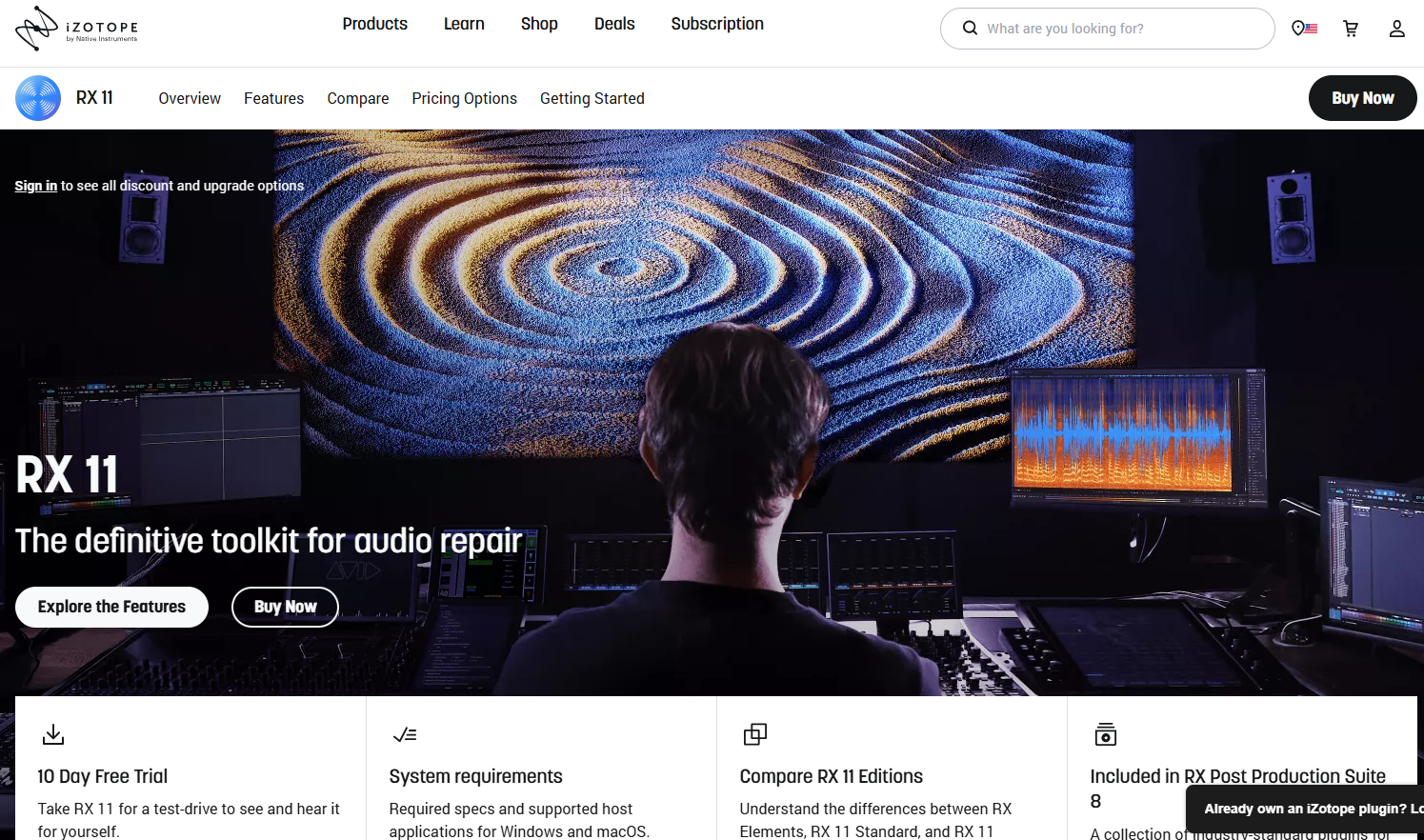Open the Included in RX Post Production Suite heading

(x=1238, y=789)
